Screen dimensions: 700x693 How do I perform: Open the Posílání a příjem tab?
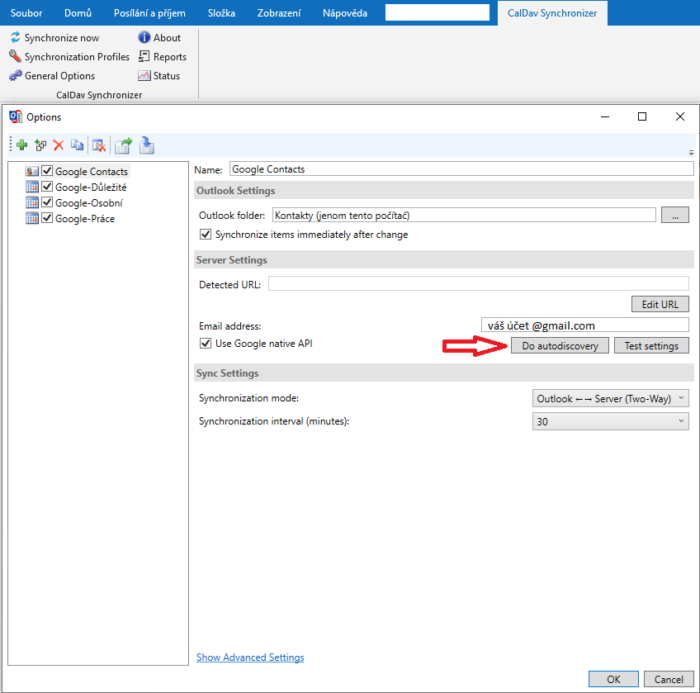(x=150, y=13)
